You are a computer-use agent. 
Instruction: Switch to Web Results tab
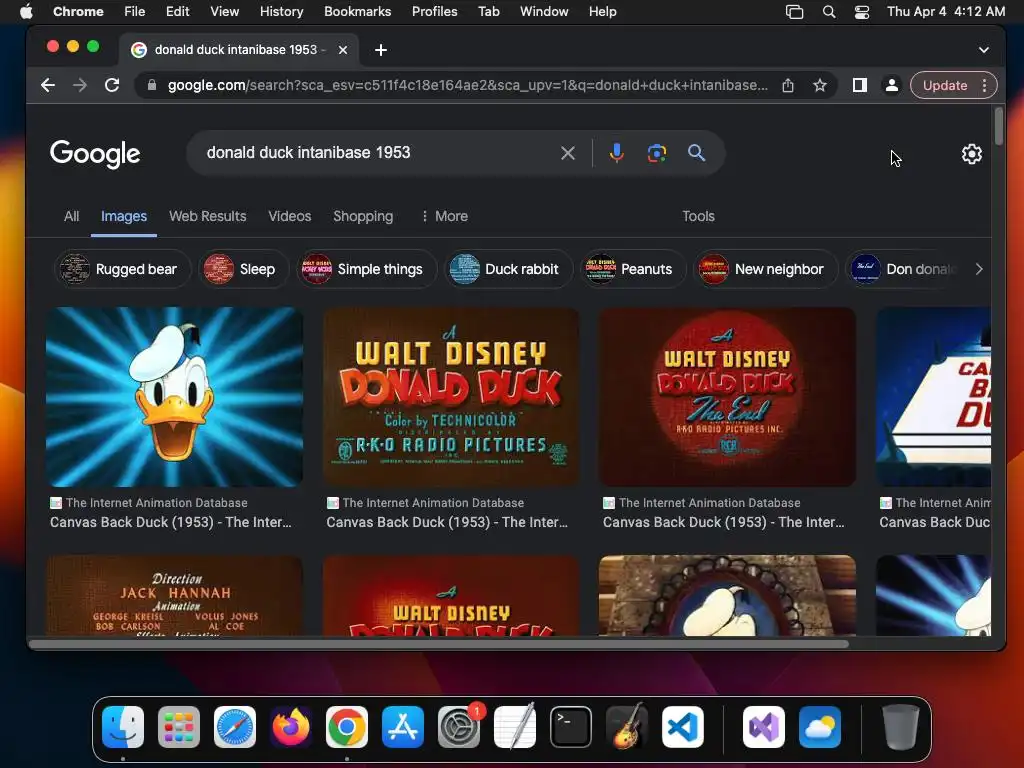point(208,216)
